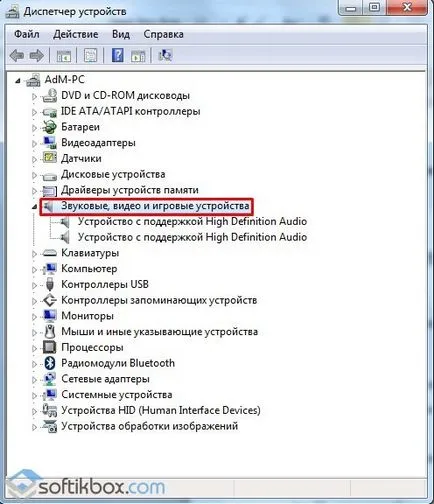Expand the Мониторы node
Screen dimensions: 434x504
34,317
